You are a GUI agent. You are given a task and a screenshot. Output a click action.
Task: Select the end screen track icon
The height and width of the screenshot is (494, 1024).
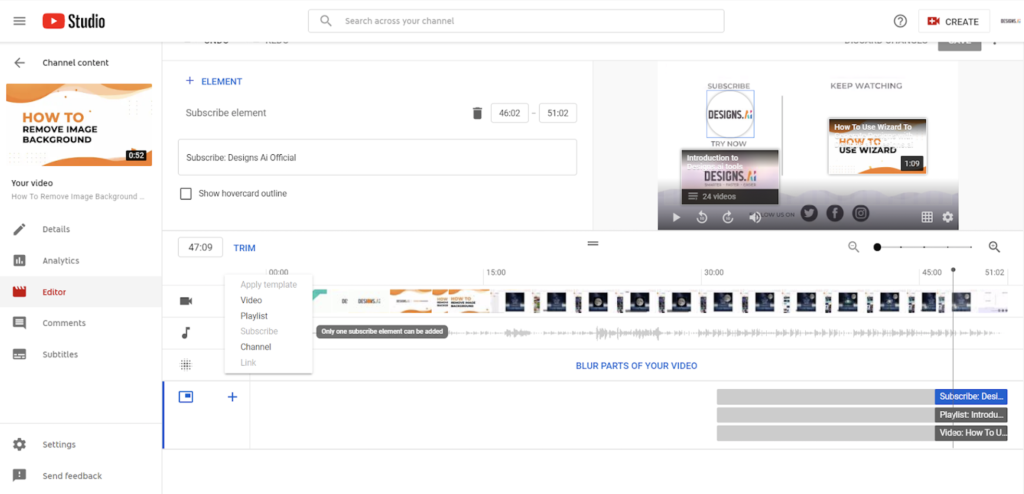pos(185,397)
